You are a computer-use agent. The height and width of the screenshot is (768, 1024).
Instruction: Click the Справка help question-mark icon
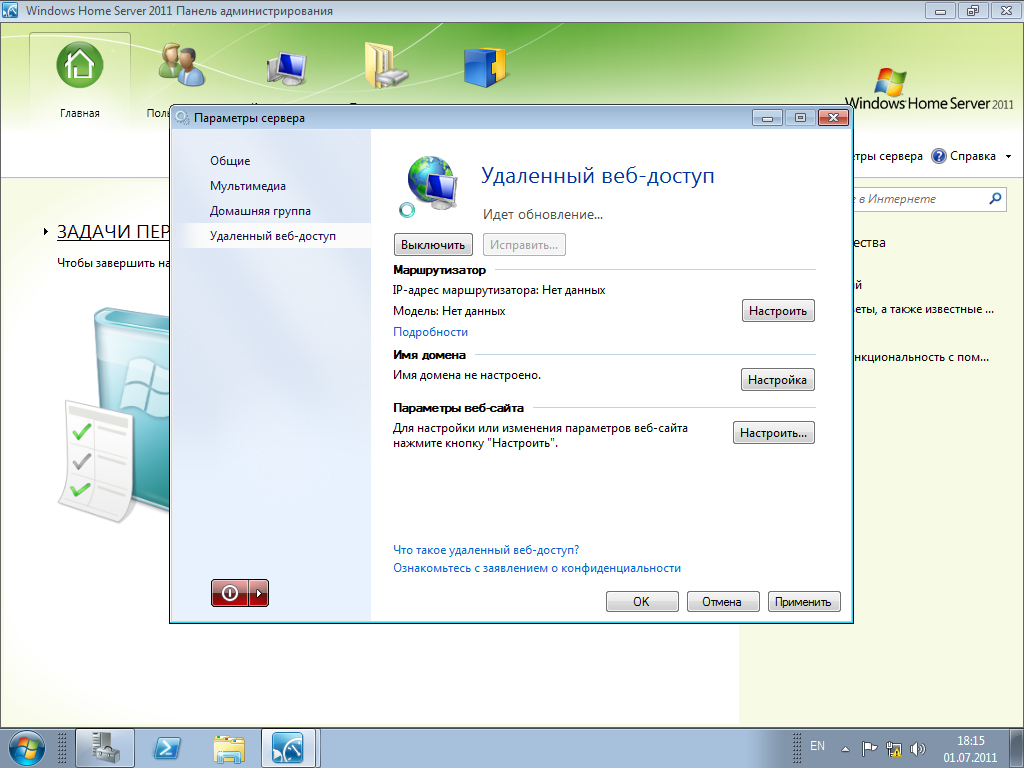click(x=938, y=156)
